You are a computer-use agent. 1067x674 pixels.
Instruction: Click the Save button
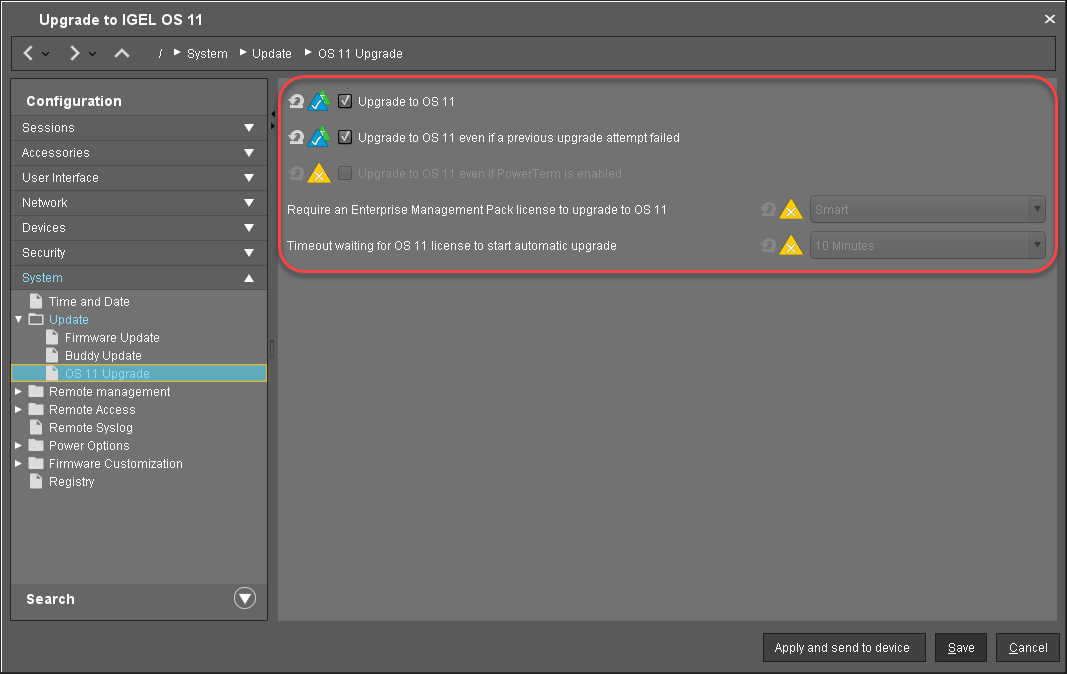961,648
